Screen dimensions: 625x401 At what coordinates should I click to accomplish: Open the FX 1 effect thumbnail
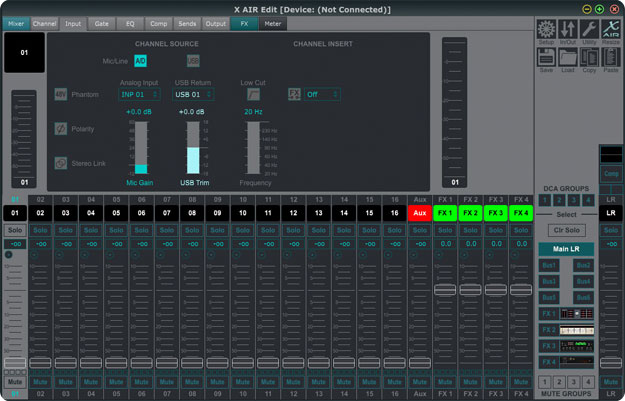click(x=577, y=314)
